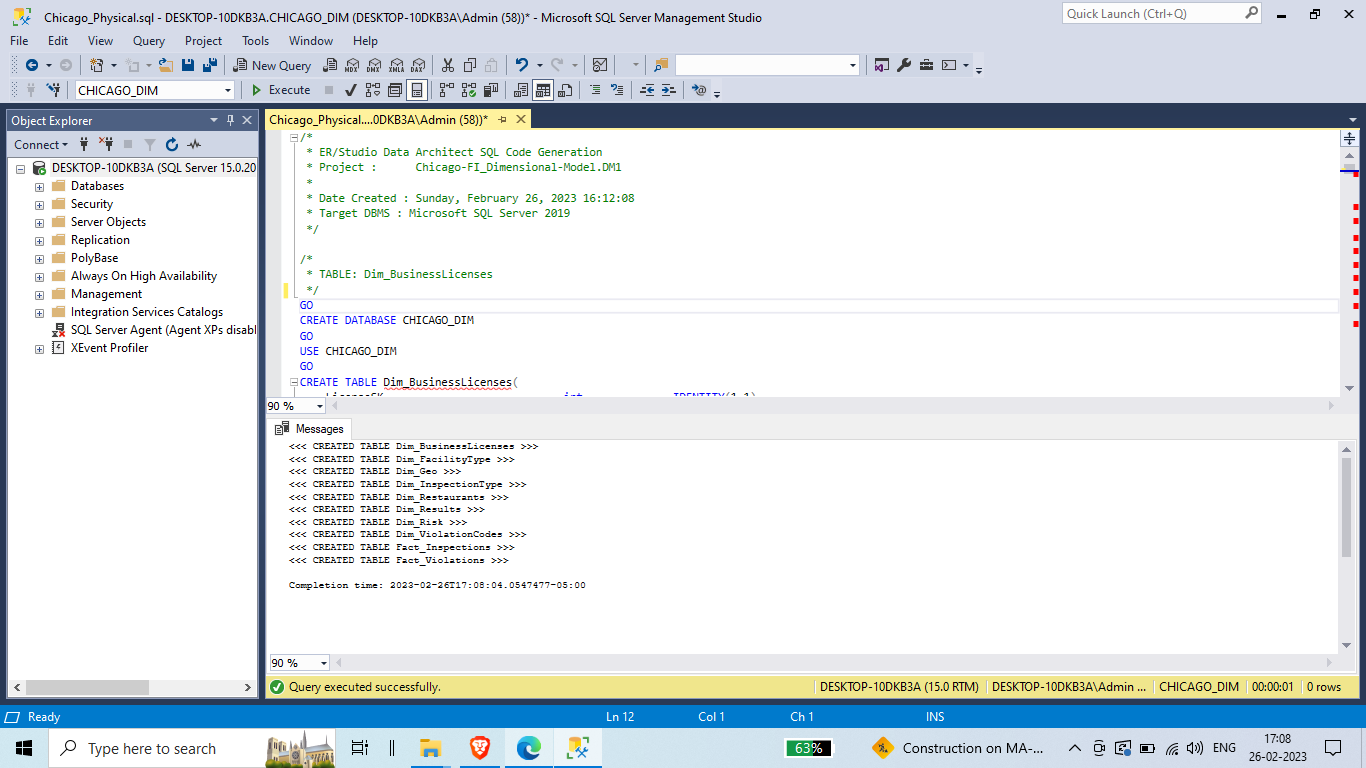This screenshot has width=1366, height=768.
Task: Select the Messages results tab
Action: click(310, 429)
